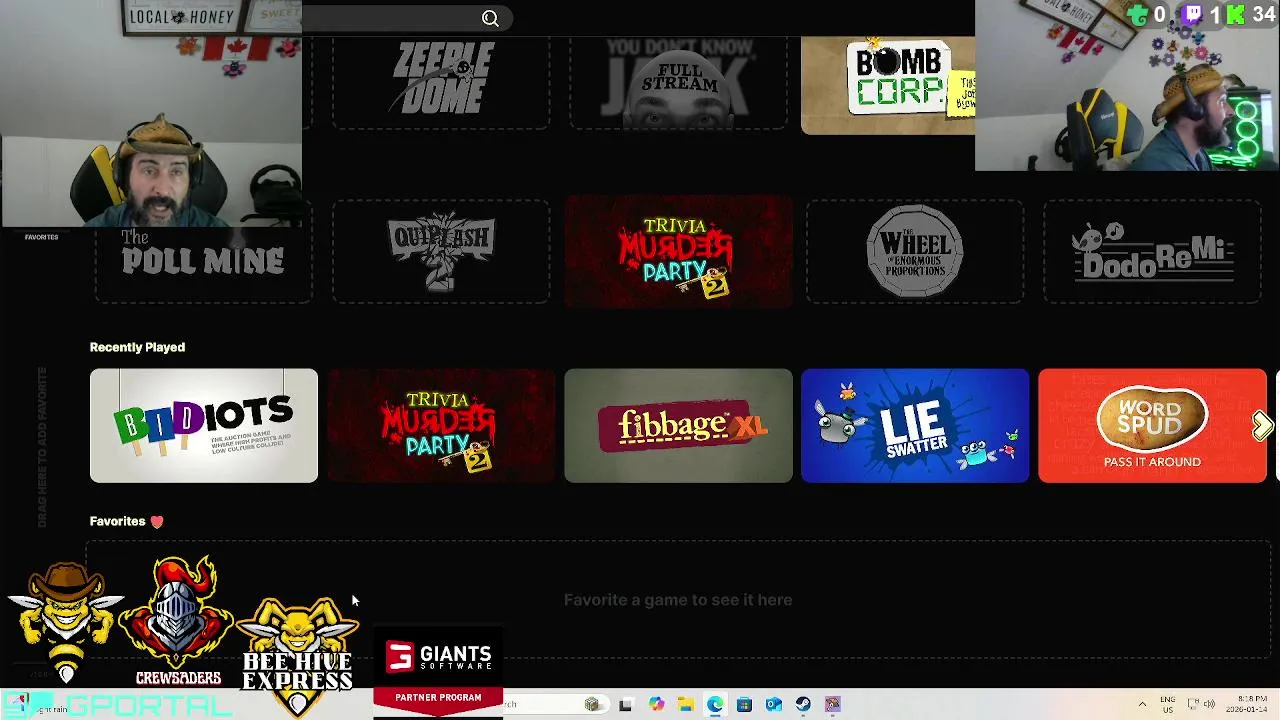Select the Quiplash 2 game tile
This screenshot has width=1280, height=720.
[441, 251]
